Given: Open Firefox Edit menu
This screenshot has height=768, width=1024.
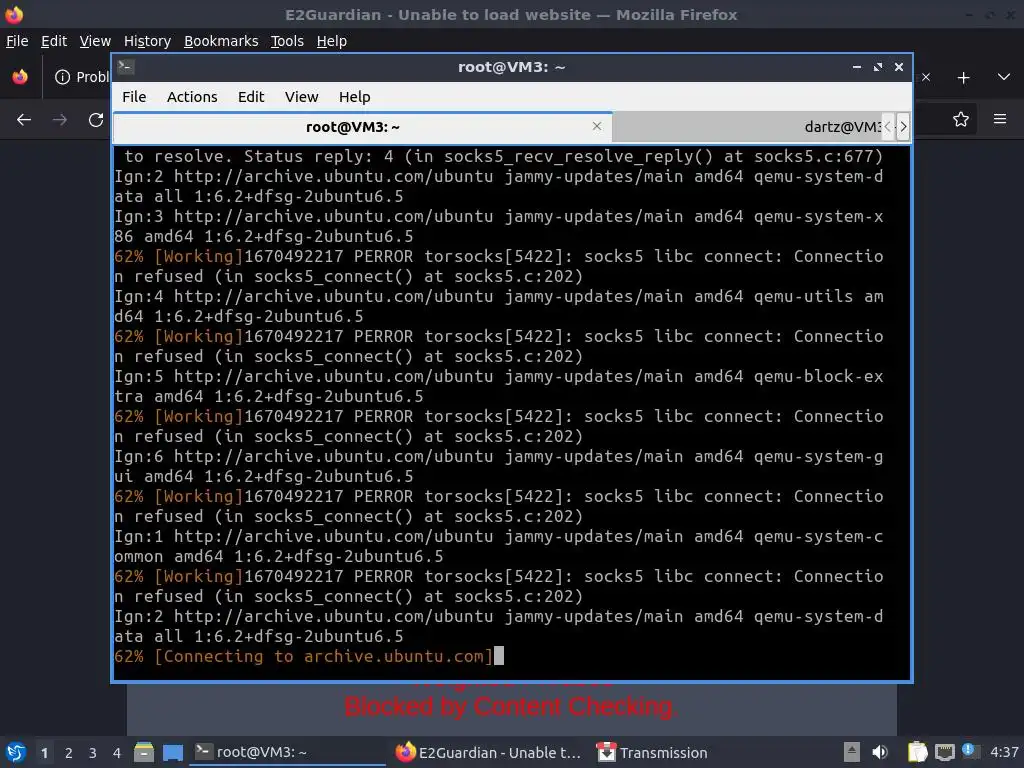Looking at the screenshot, I should pyautogui.click(x=54, y=41).
